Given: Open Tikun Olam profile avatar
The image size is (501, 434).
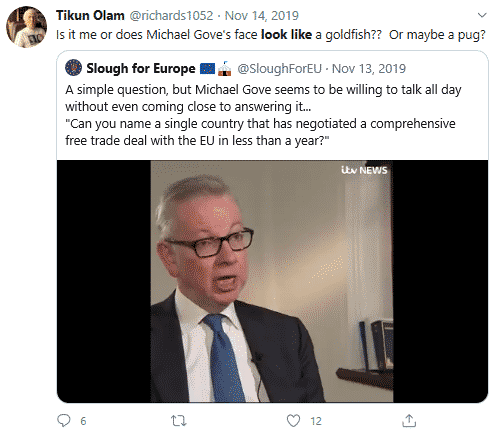Looking at the screenshot, I should point(27,27).
